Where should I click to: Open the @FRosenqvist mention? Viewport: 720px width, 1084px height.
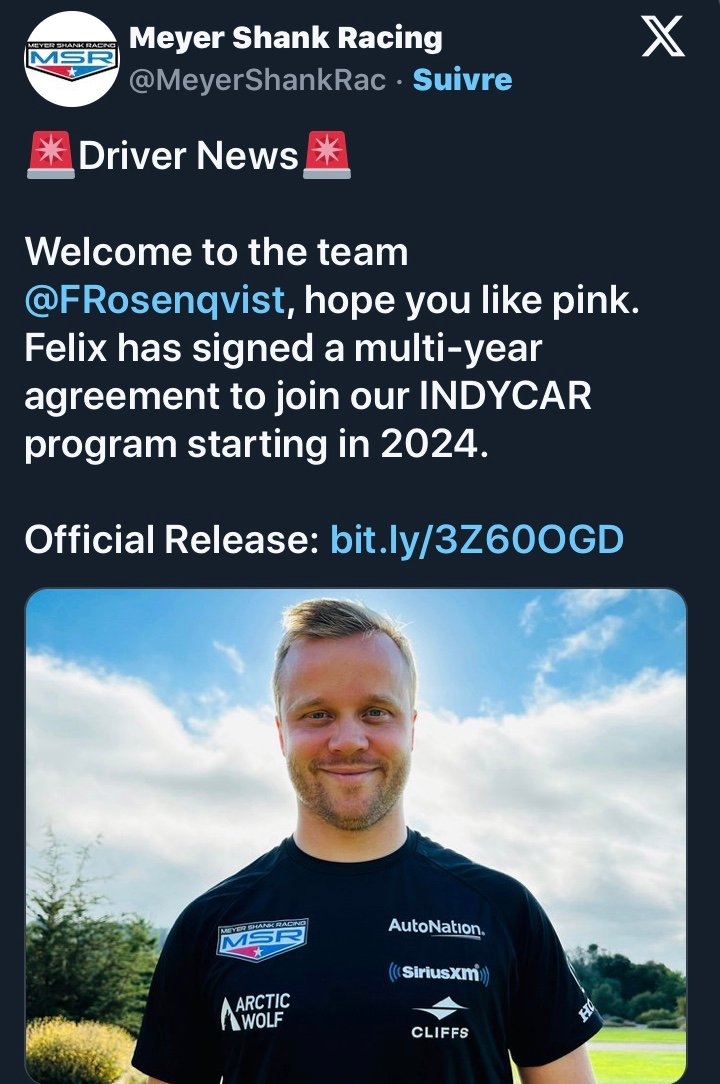point(155,300)
